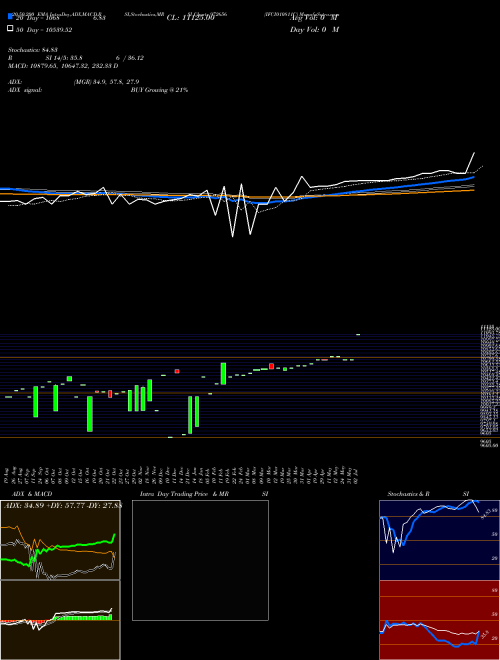The width and height of the screenshot is (500, 660).
Task: Open the red RSI chart panel
Action: click(439, 620)
